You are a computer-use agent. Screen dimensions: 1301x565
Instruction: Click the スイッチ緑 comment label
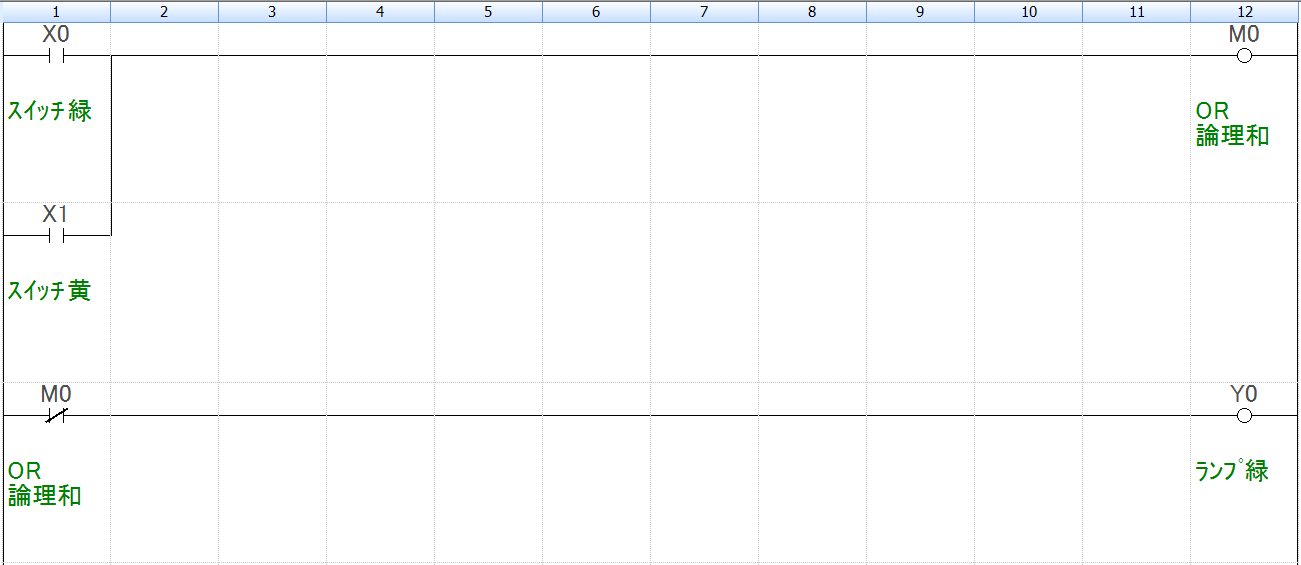click(x=50, y=111)
